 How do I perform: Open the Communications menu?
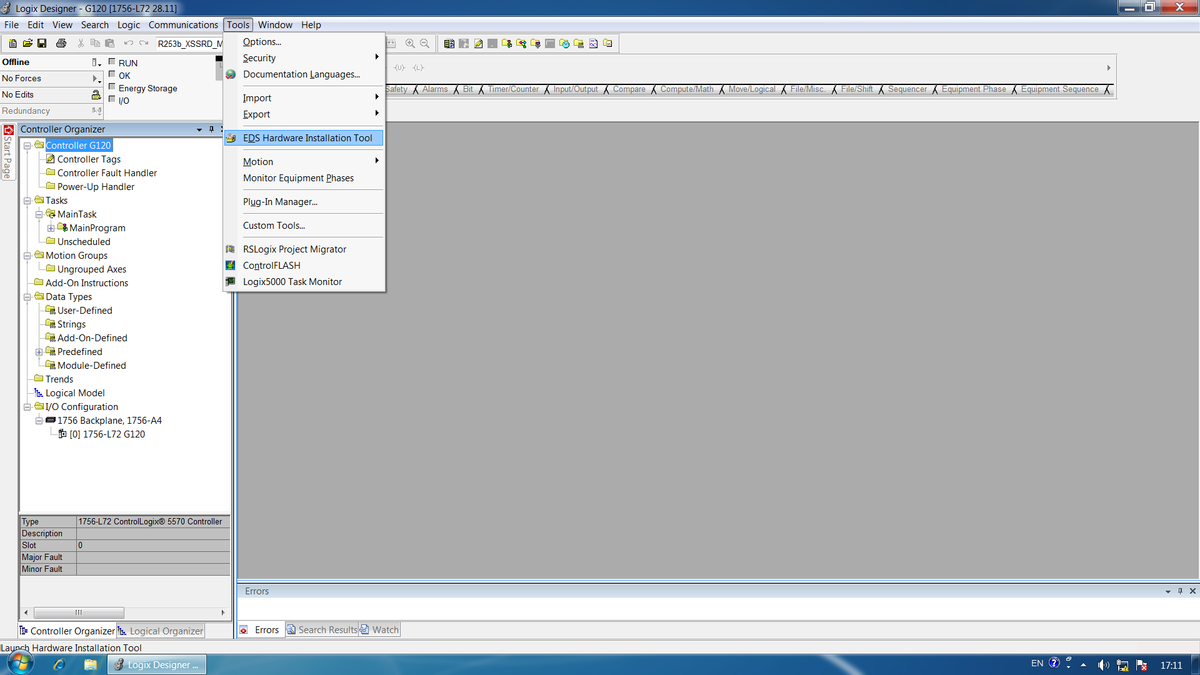183,25
